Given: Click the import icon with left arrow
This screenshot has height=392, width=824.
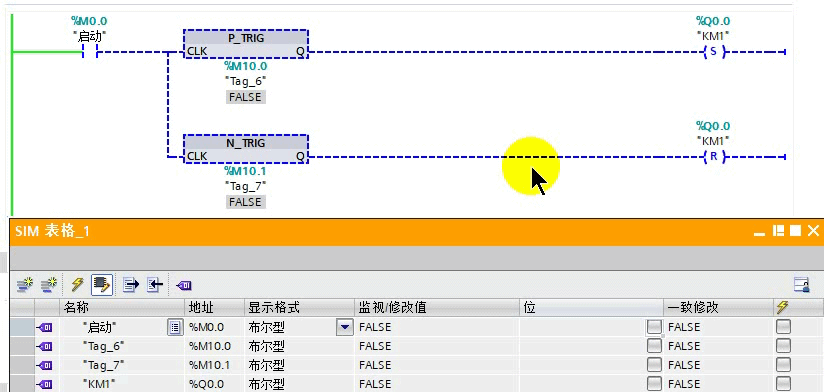Looking at the screenshot, I should [154, 285].
